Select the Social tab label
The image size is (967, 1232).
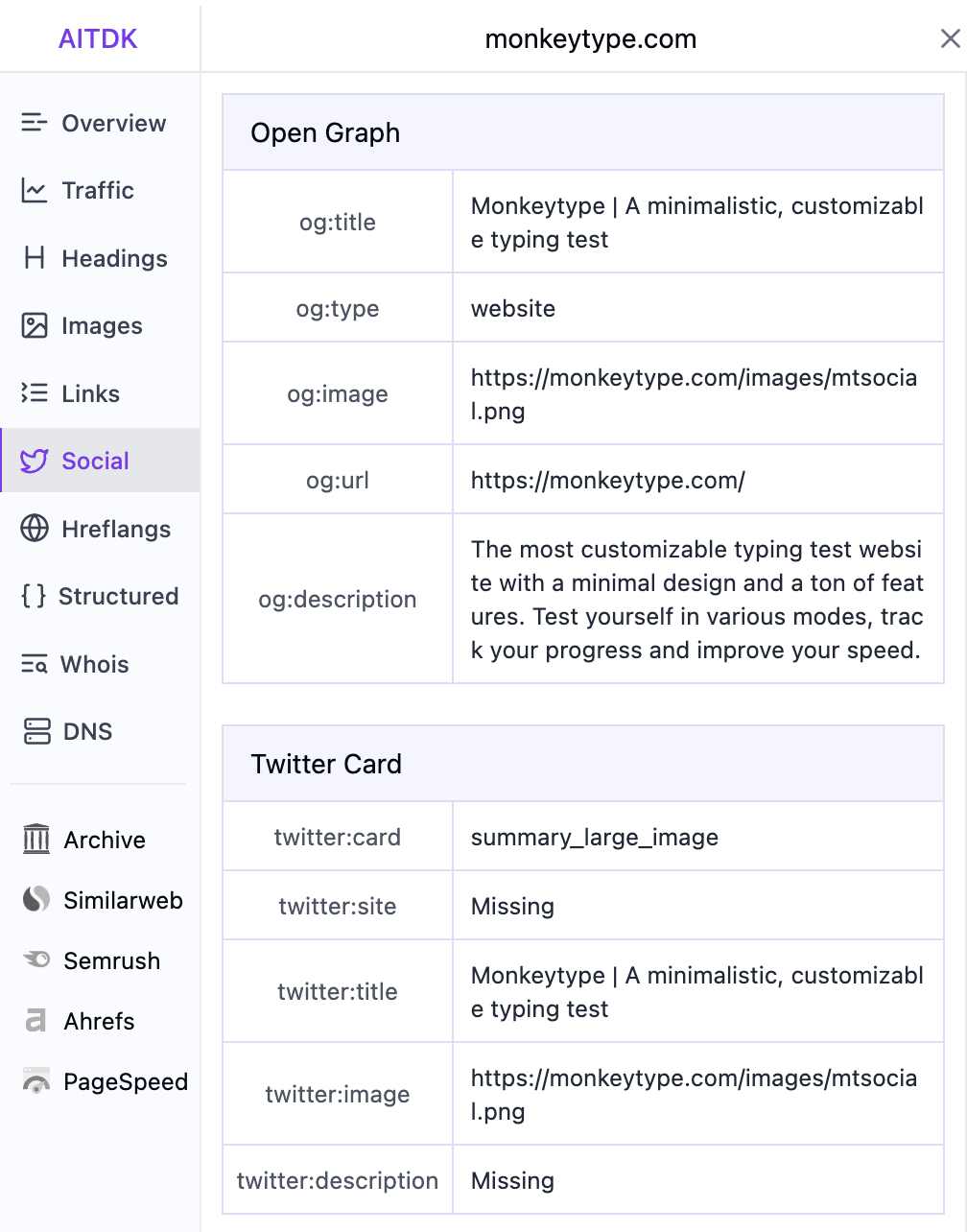pyautogui.click(x=95, y=461)
